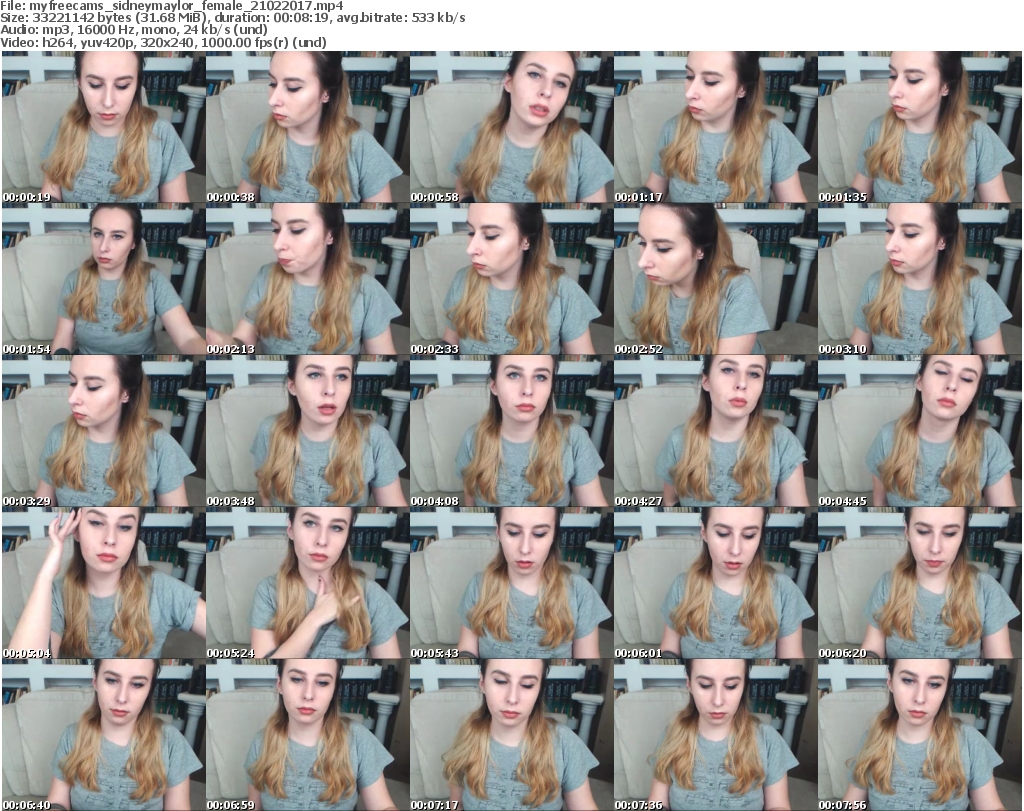This screenshot has height=811, width=1024.
Task: Pick the thumbnail labeled 00:03:29
Action: click(x=103, y=431)
